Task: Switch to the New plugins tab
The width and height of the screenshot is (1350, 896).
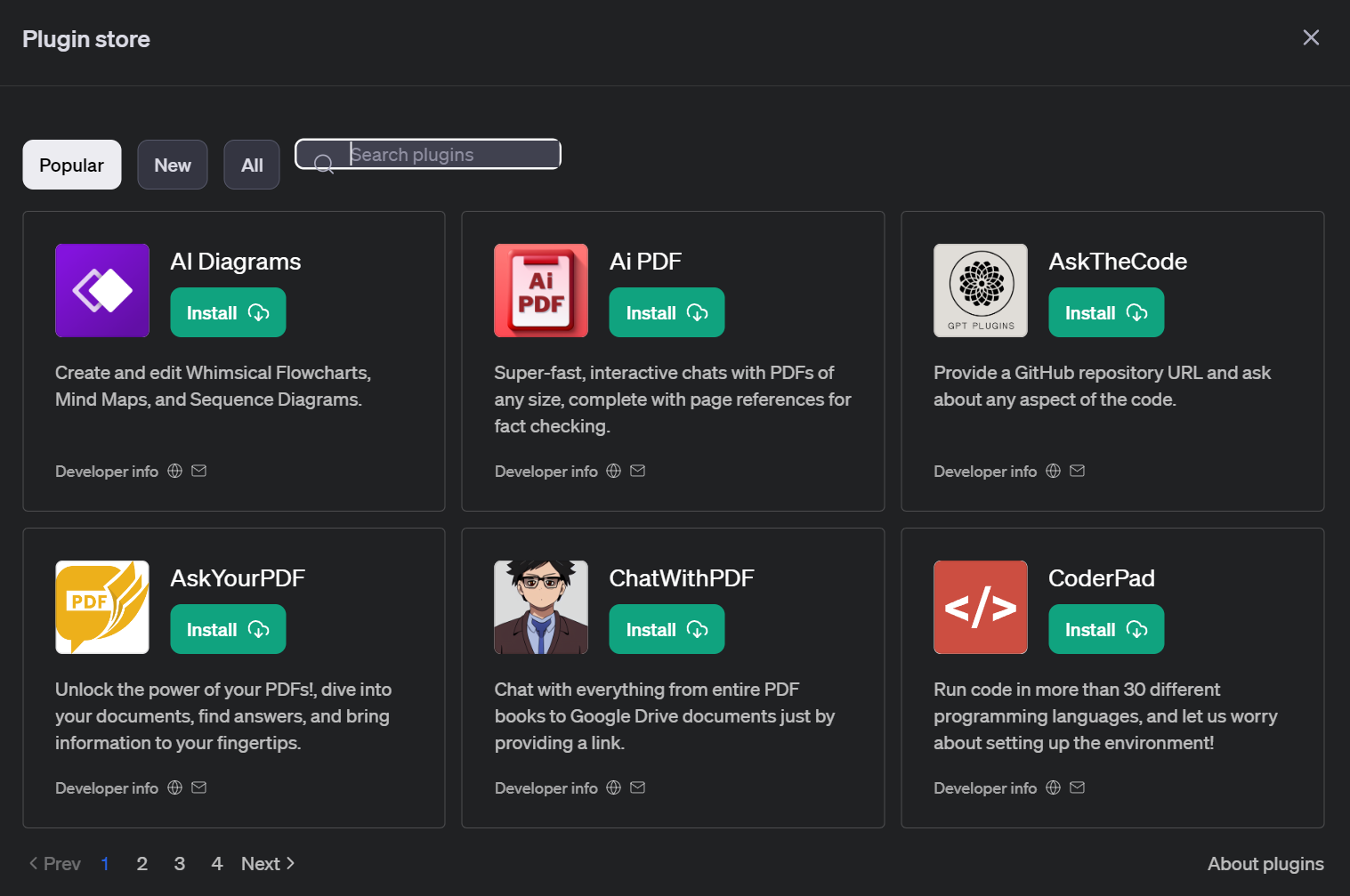Action: 173,165
